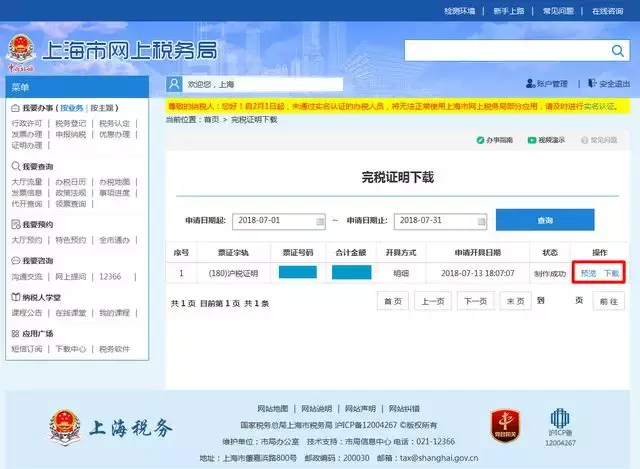Select the 我要查询 menu heading
The width and height of the screenshot is (640, 469).
tap(38, 167)
